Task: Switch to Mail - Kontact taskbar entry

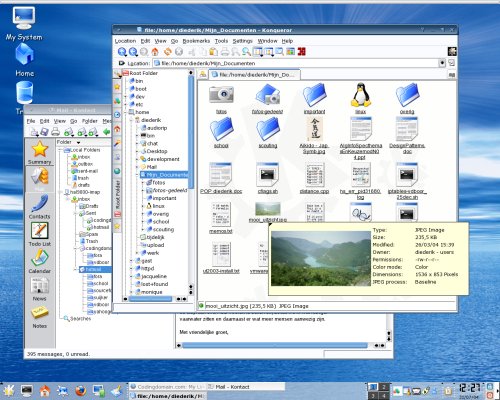Action: click(x=246, y=387)
